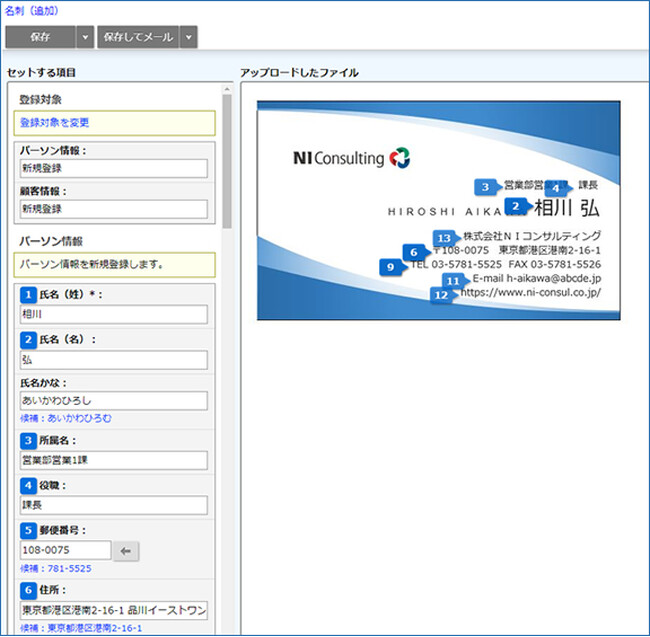Image resolution: width=650 pixels, height=637 pixels.
Task: Click marker 3 on the business card image
Action: point(486,186)
